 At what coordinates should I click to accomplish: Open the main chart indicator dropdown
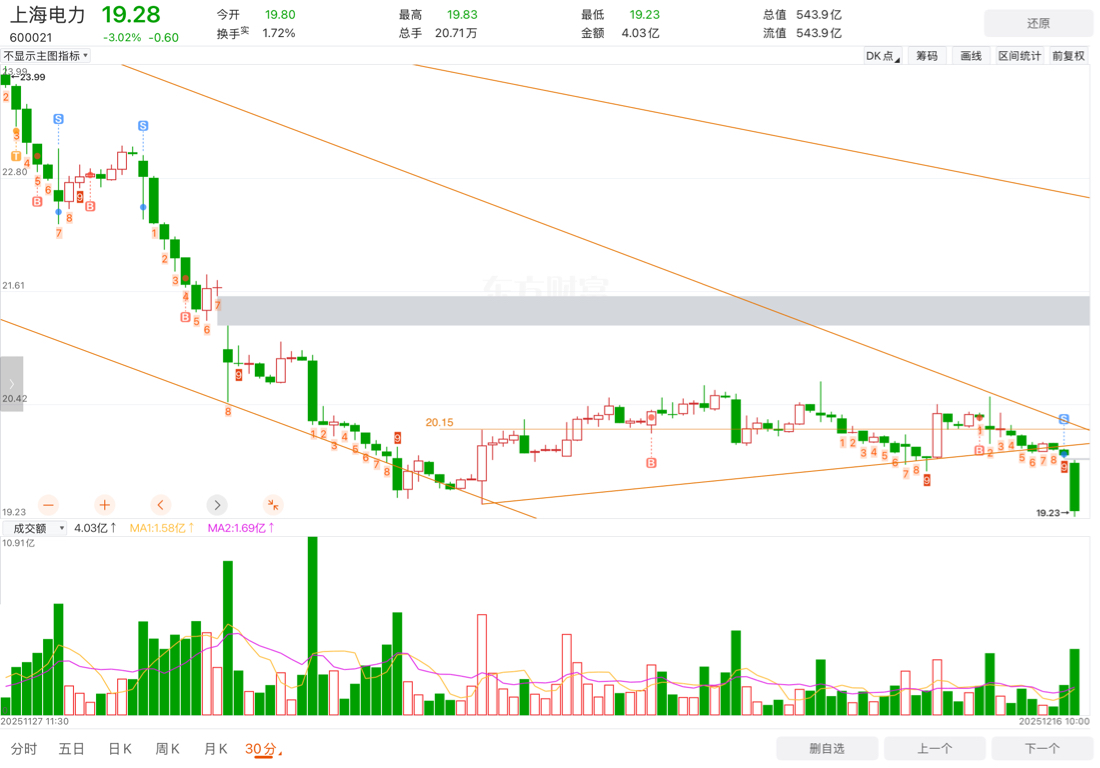point(46,55)
